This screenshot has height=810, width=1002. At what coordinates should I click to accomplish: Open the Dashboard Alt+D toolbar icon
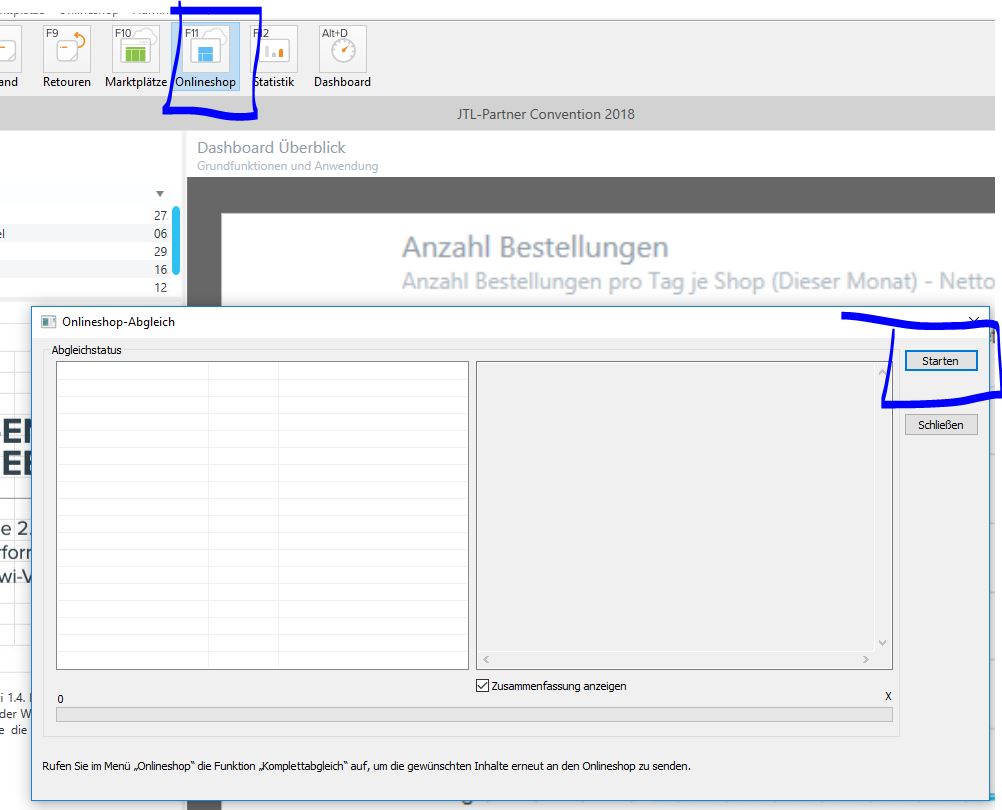tap(343, 57)
